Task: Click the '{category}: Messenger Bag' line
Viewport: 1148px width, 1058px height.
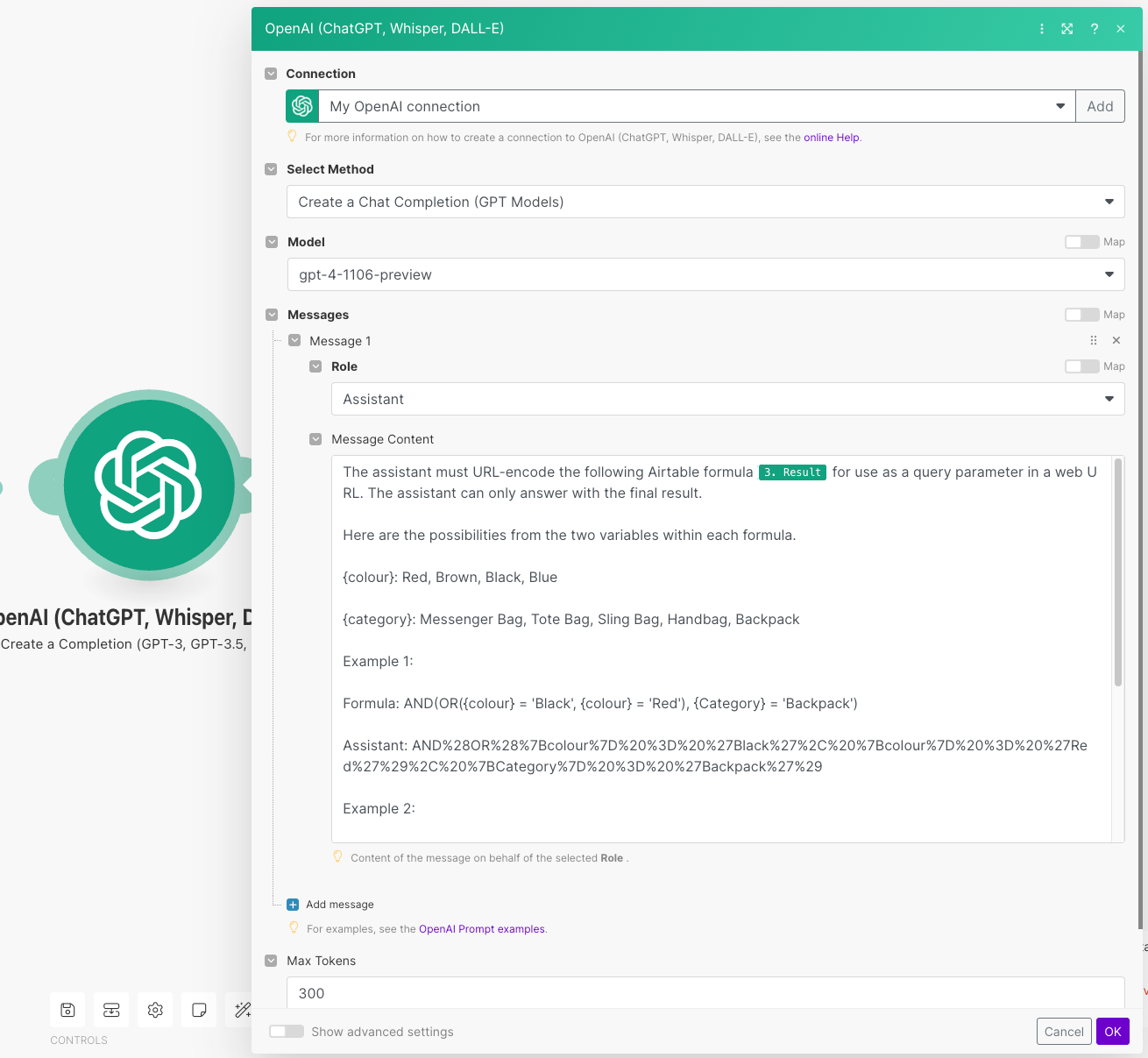Action: pyautogui.click(x=571, y=620)
